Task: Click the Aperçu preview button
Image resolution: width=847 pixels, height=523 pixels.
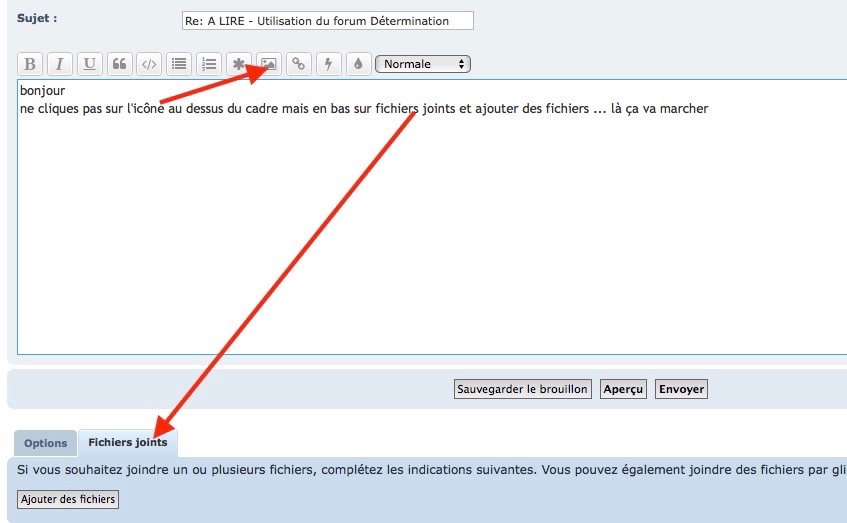Action: pyautogui.click(x=623, y=389)
